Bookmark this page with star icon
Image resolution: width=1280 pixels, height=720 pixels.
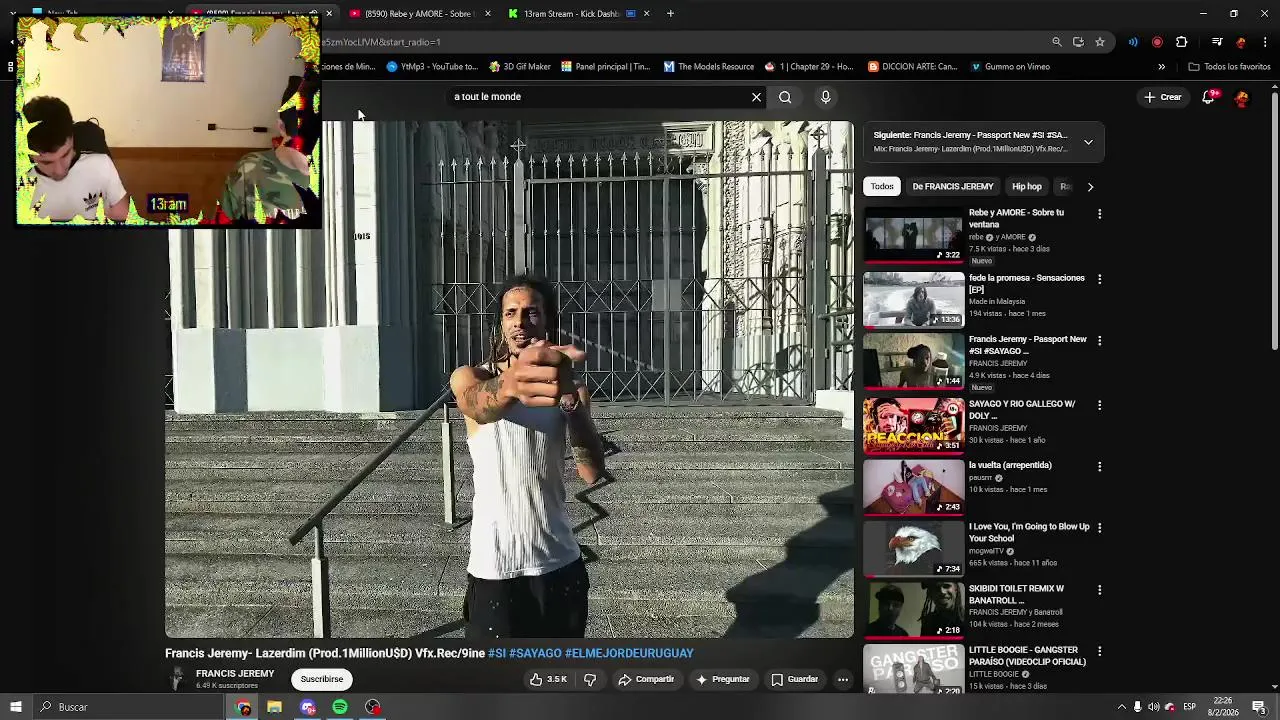pyautogui.click(x=1100, y=42)
